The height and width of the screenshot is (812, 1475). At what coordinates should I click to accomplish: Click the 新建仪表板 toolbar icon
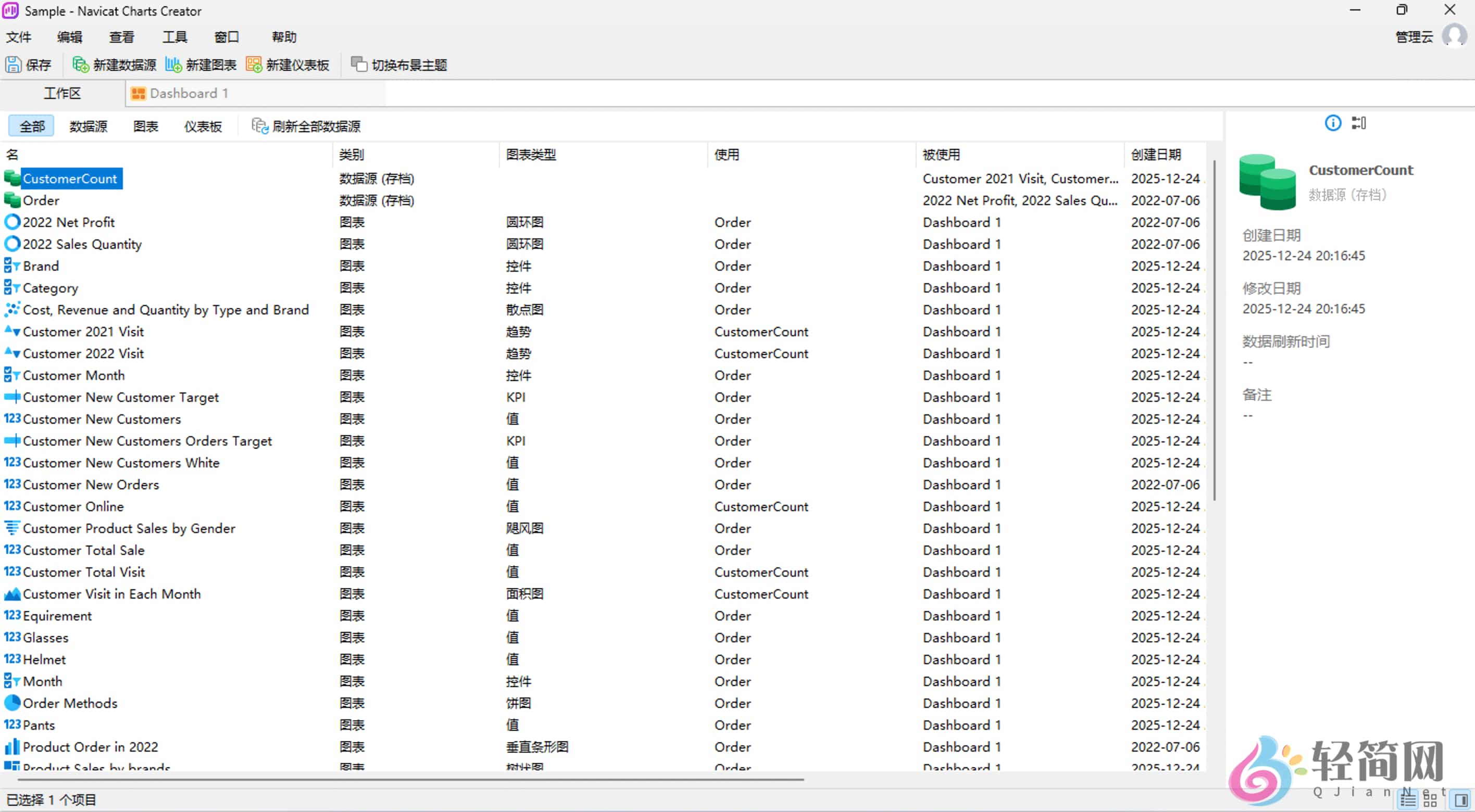[x=253, y=64]
